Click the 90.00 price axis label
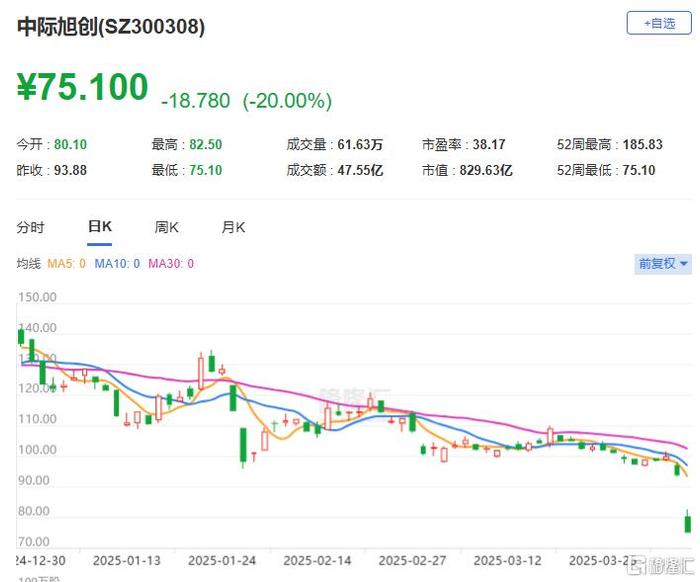 pos(34,481)
